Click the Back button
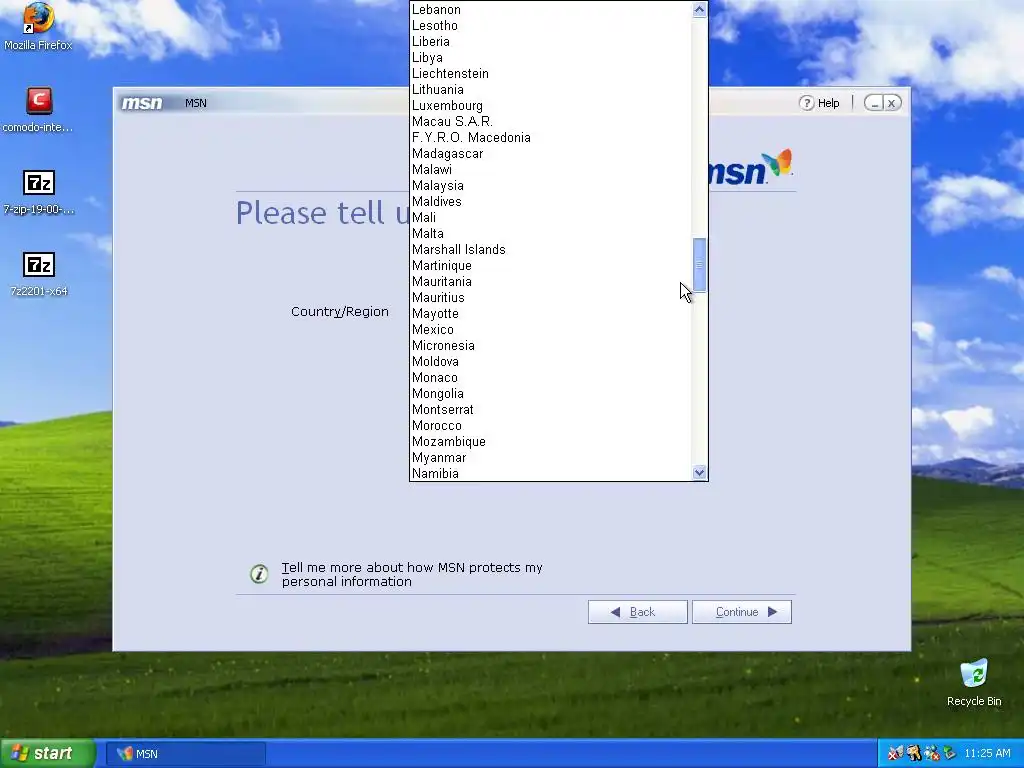This screenshot has height=768, width=1024. tap(637, 612)
